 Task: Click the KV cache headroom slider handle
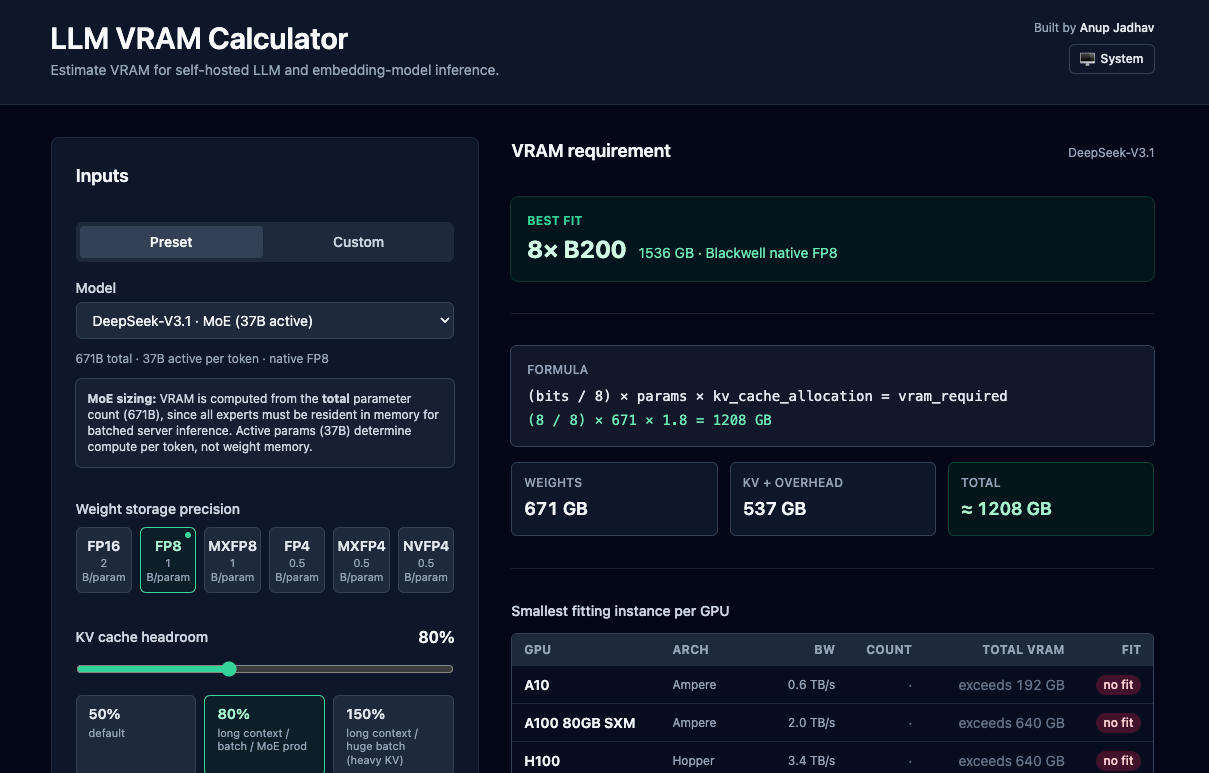[x=229, y=669]
